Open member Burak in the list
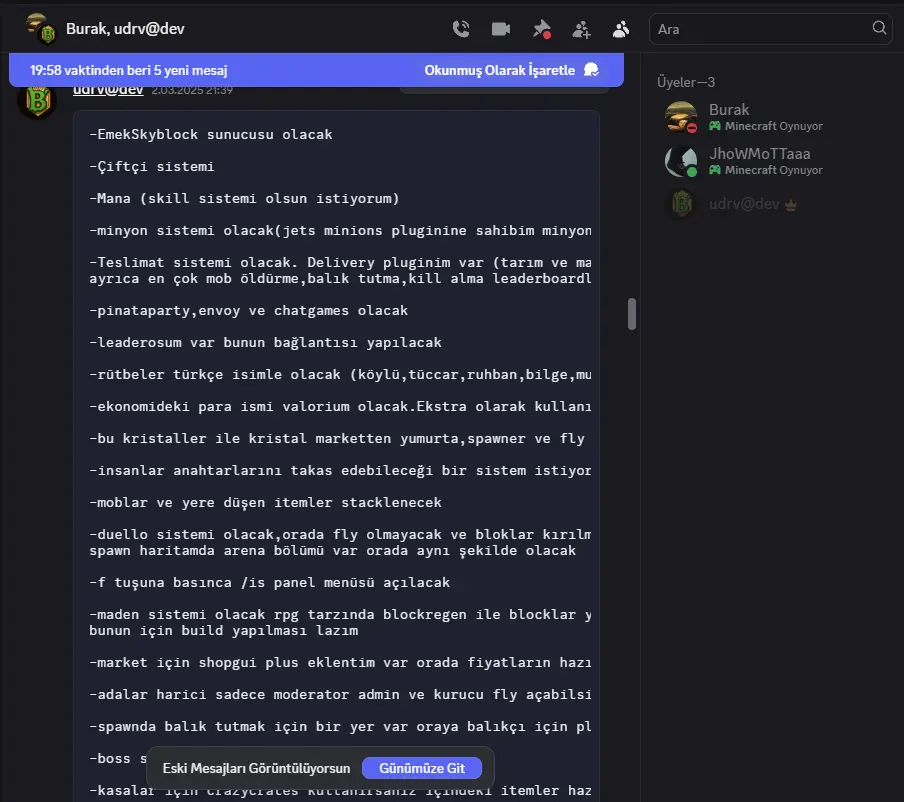Image resolution: width=904 pixels, height=802 pixels. coord(769,117)
